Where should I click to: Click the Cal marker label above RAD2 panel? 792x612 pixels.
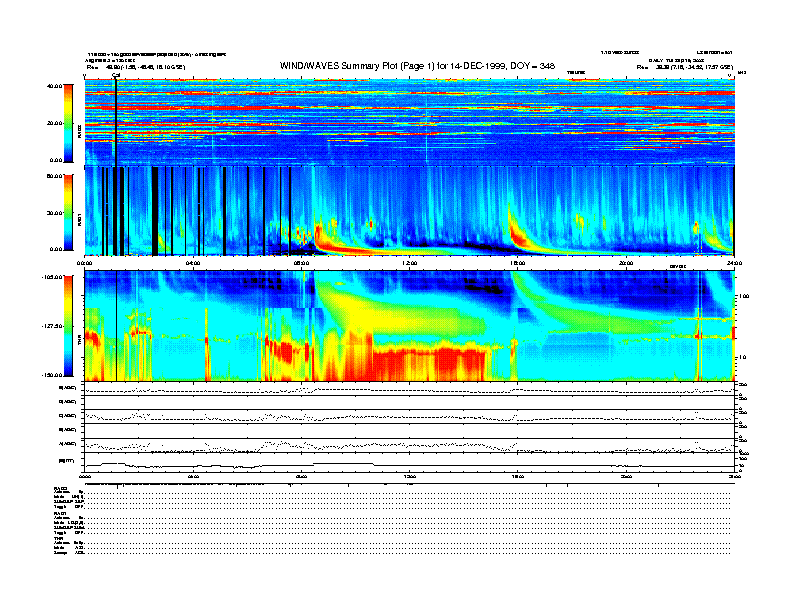(x=116, y=76)
